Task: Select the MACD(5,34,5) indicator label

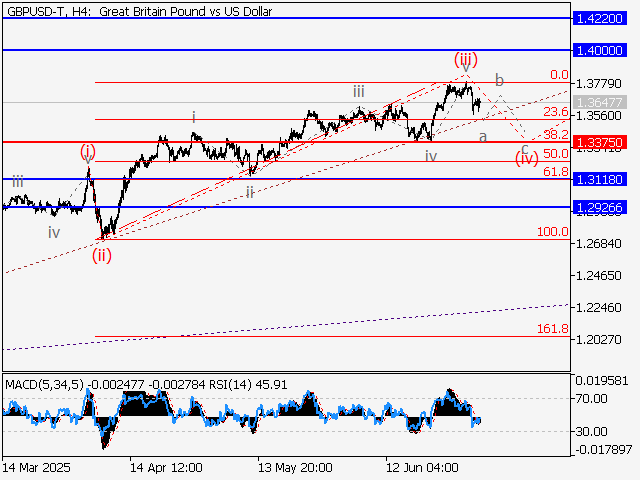Action: pos(47,383)
